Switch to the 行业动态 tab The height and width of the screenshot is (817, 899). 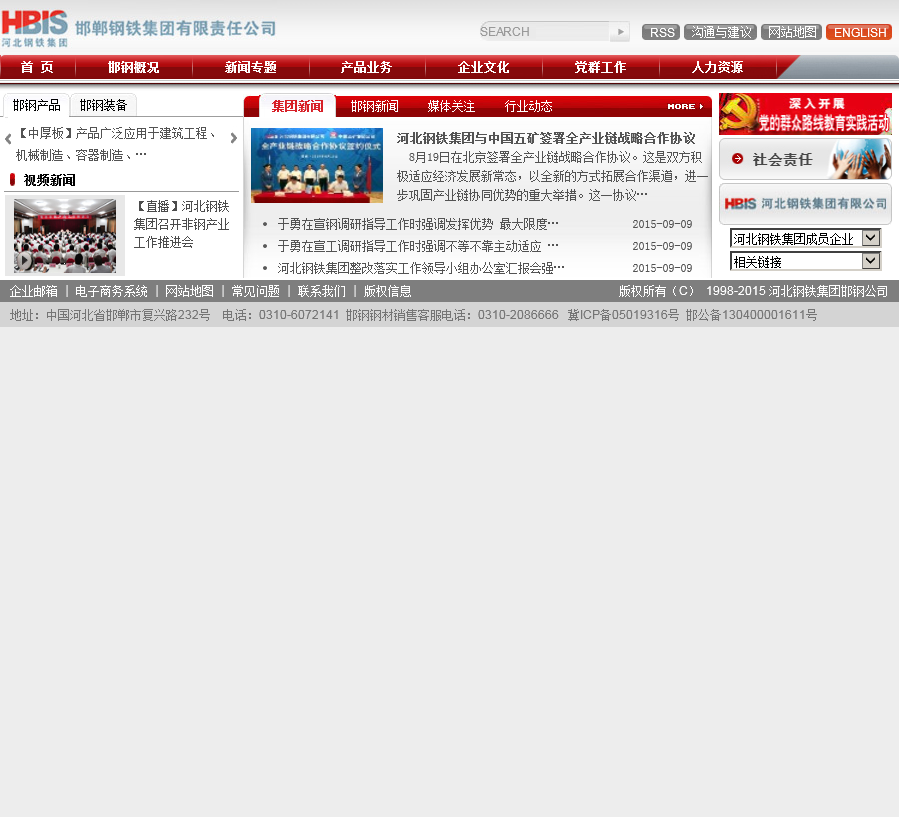pos(528,106)
